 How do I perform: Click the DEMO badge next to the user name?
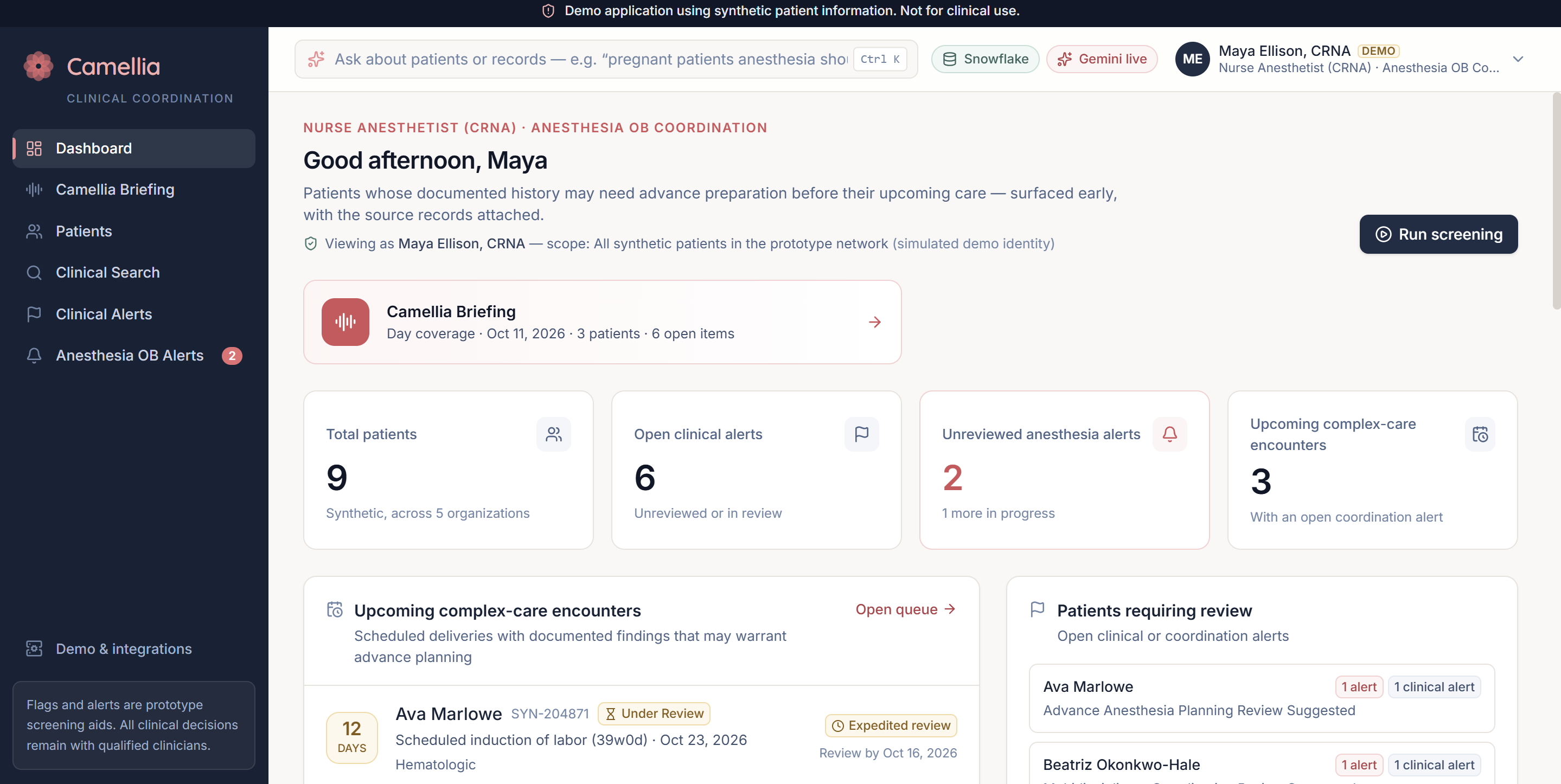tap(1378, 51)
